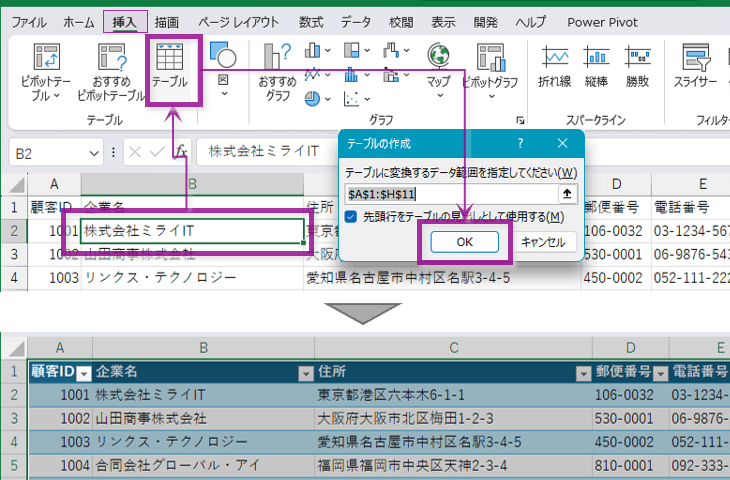
Task: Open Recommended Charts (おすすめグラフ)
Action: point(277,72)
